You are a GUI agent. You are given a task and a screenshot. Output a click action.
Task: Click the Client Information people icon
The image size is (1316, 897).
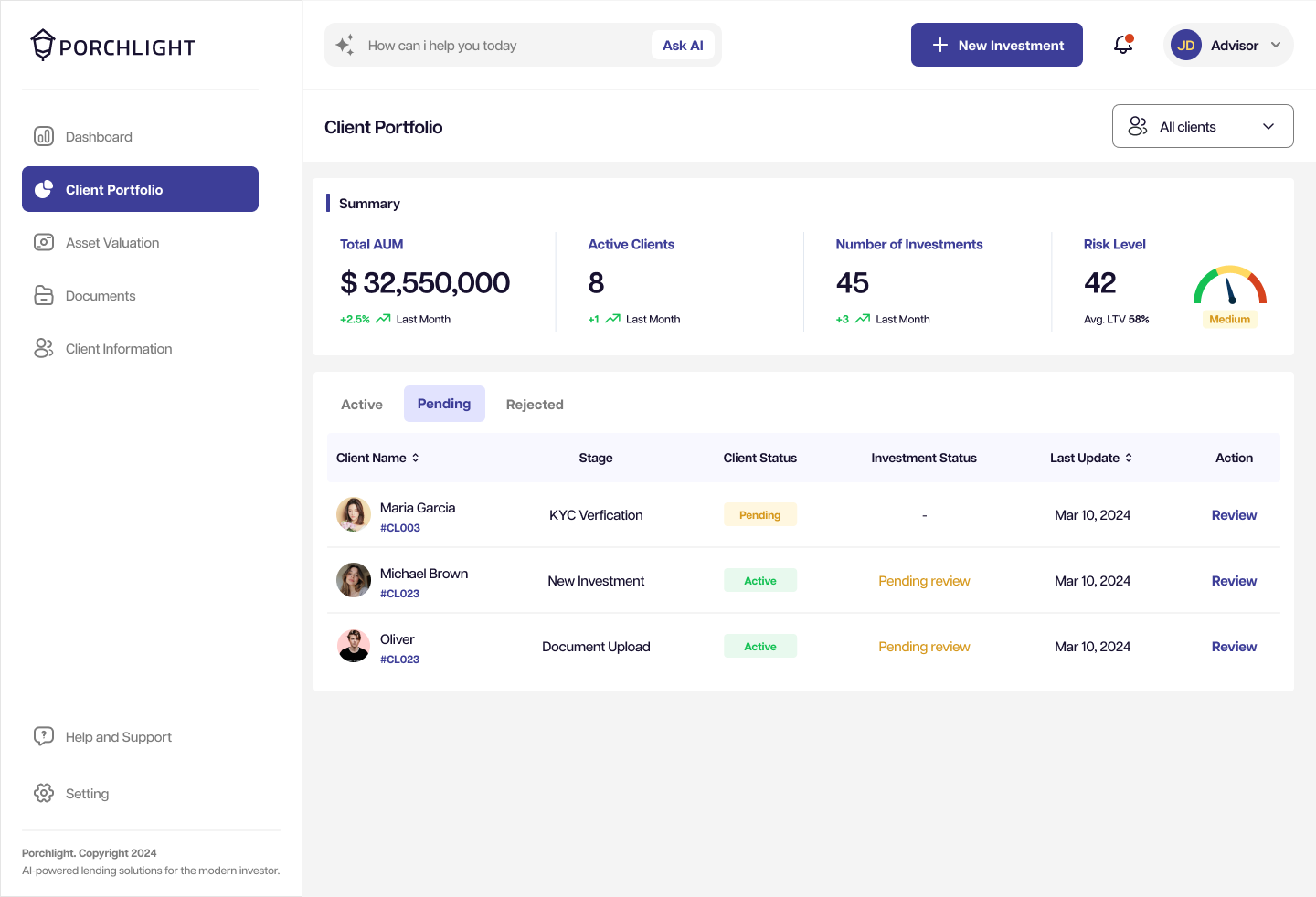tap(44, 349)
